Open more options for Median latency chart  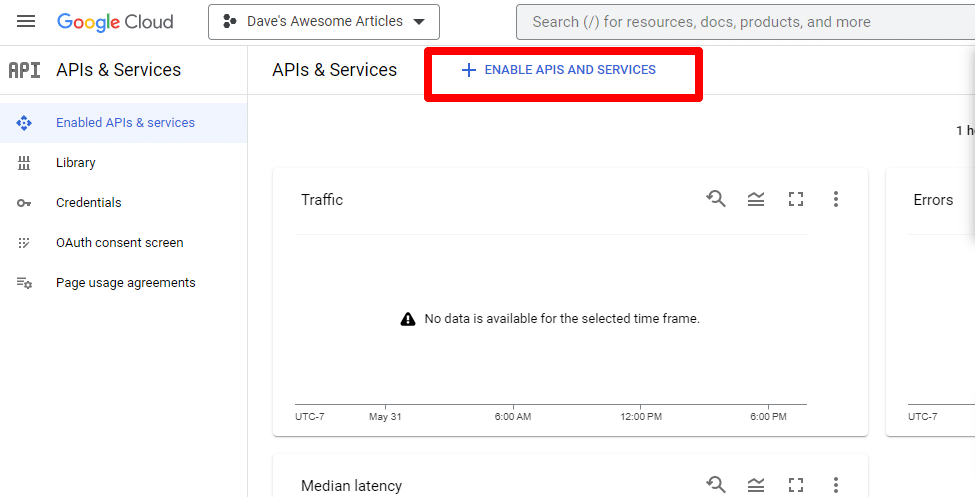click(x=836, y=485)
